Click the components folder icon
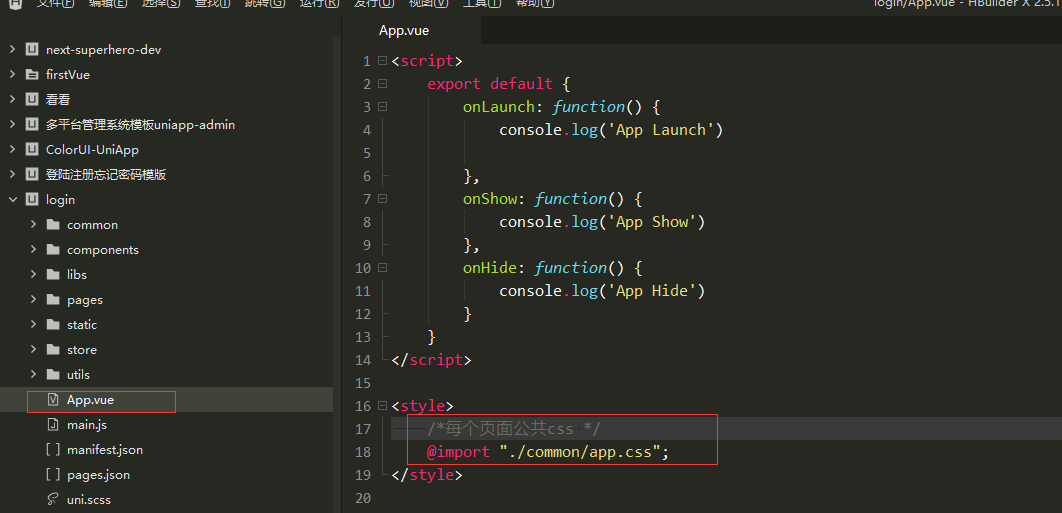1062x513 pixels. pyautogui.click(x=53, y=249)
